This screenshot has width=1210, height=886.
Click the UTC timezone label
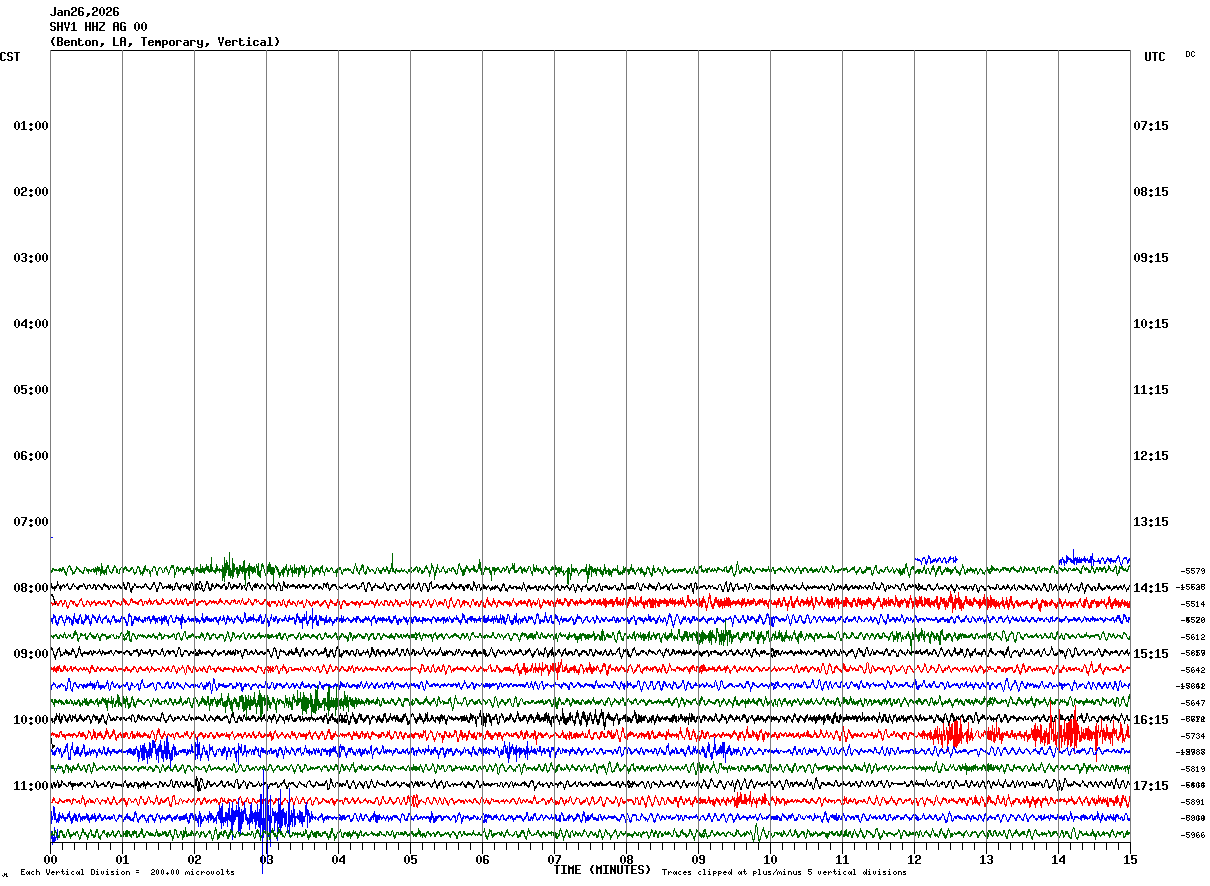pyautogui.click(x=1155, y=57)
